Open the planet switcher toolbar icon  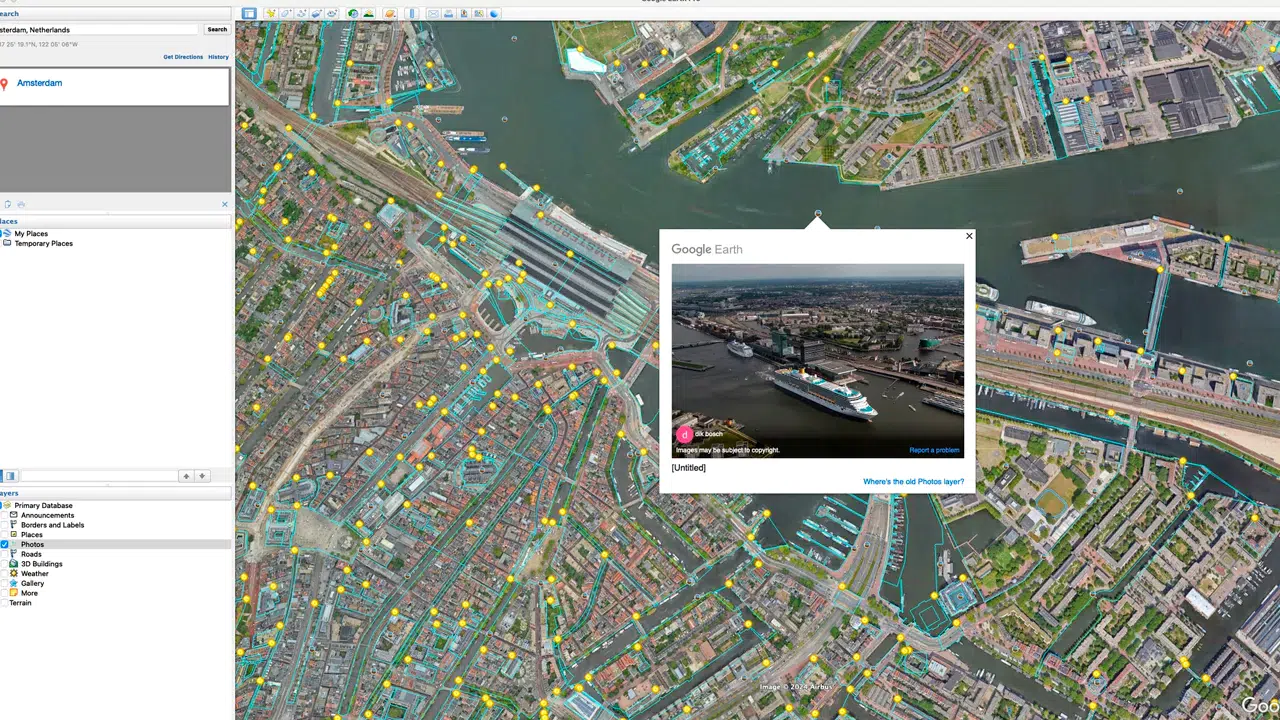click(x=390, y=14)
